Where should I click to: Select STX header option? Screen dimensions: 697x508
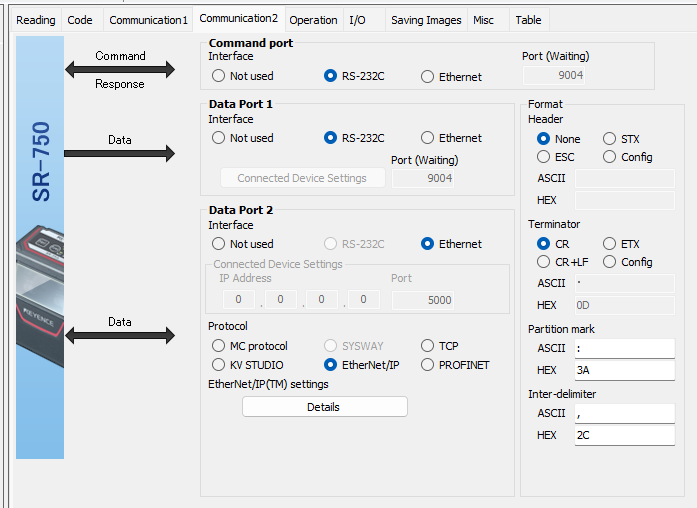coord(621,139)
